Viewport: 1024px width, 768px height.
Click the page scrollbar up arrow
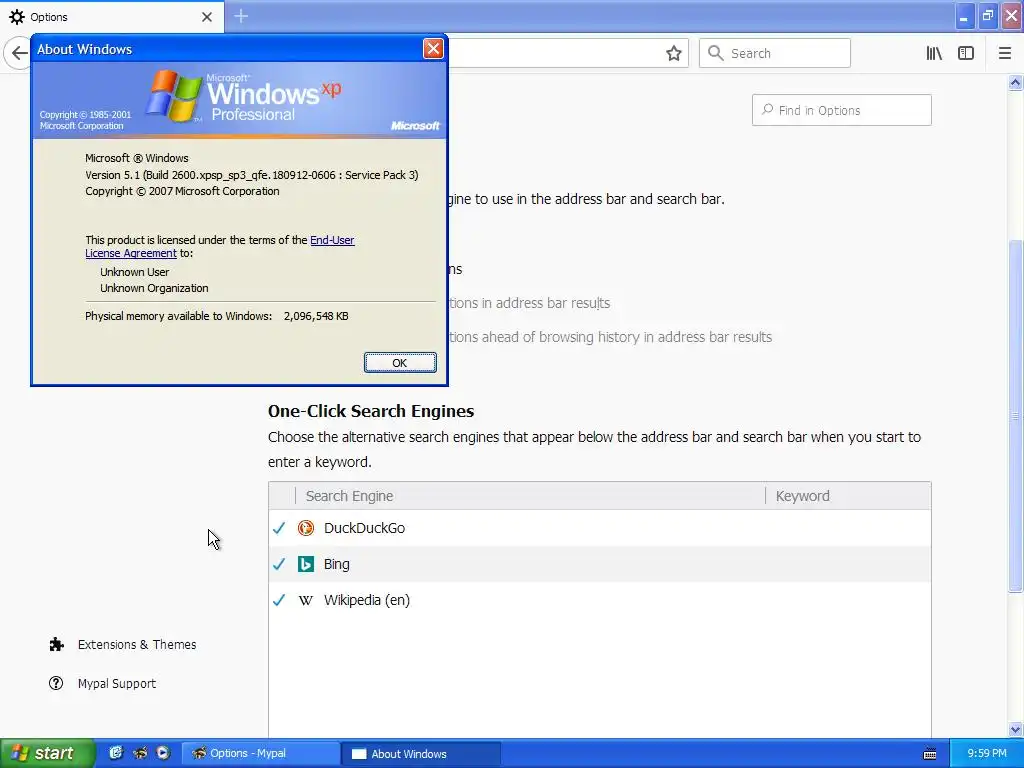1015,82
